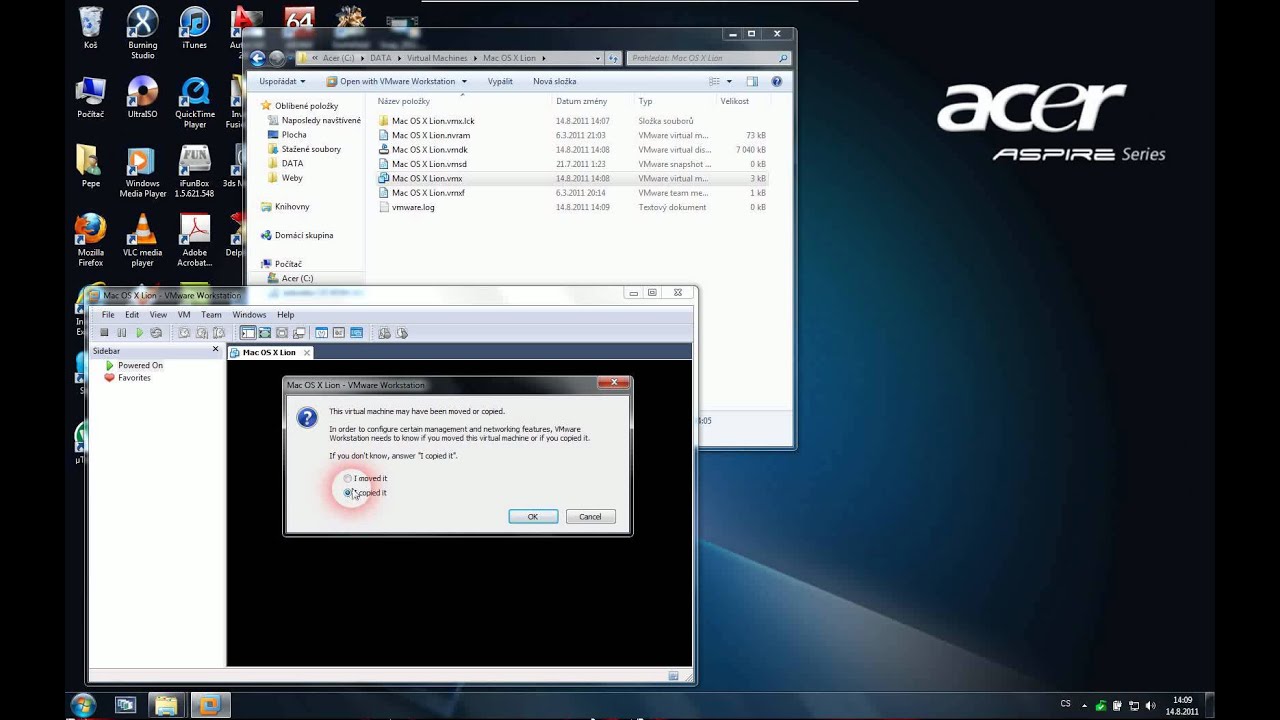Image resolution: width=1280 pixels, height=720 pixels.
Task: Open Domácí skupina in Explorer navigation pane
Action: [297, 235]
